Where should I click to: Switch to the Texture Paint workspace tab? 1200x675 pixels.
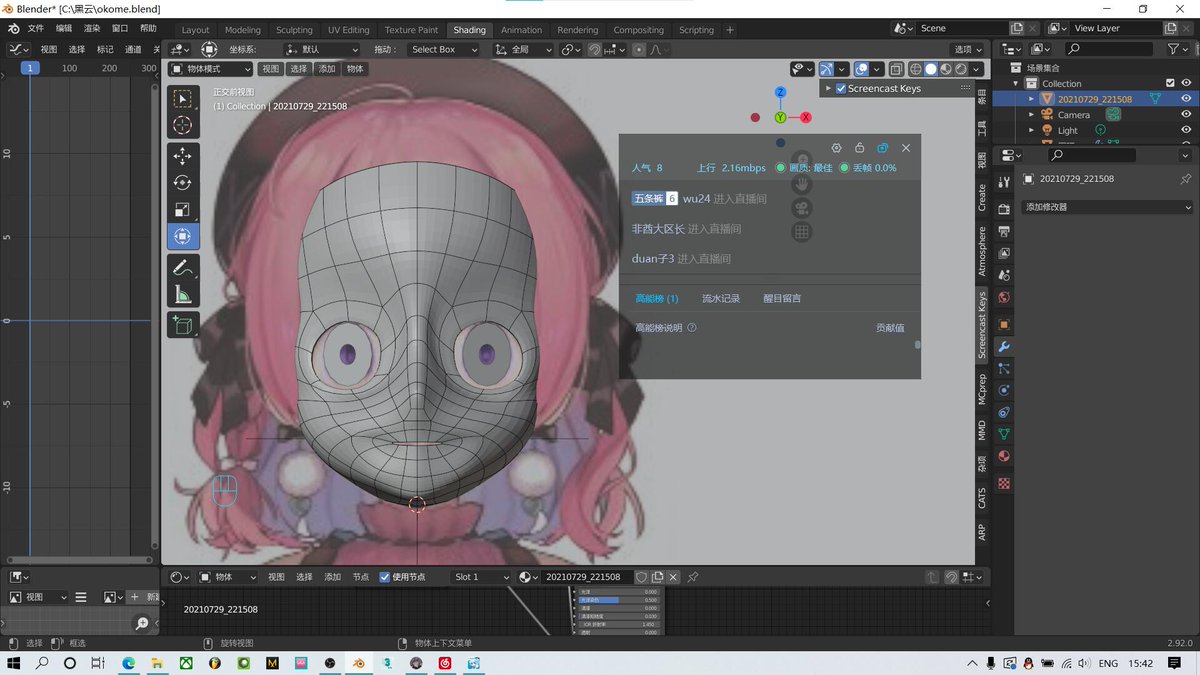[x=411, y=30]
